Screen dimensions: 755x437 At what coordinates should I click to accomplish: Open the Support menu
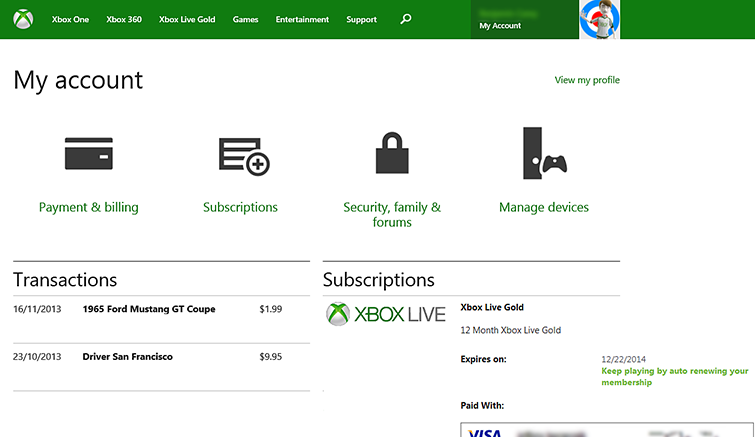coord(361,19)
